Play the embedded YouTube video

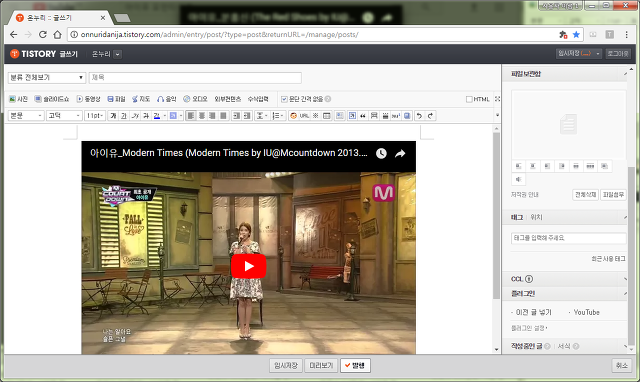click(x=249, y=266)
